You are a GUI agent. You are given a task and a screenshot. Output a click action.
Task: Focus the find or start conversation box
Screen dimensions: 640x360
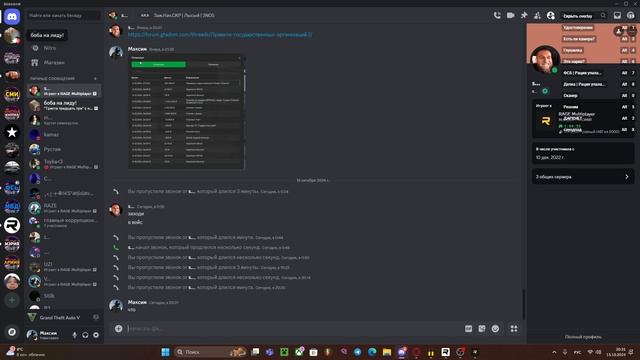click(x=64, y=16)
